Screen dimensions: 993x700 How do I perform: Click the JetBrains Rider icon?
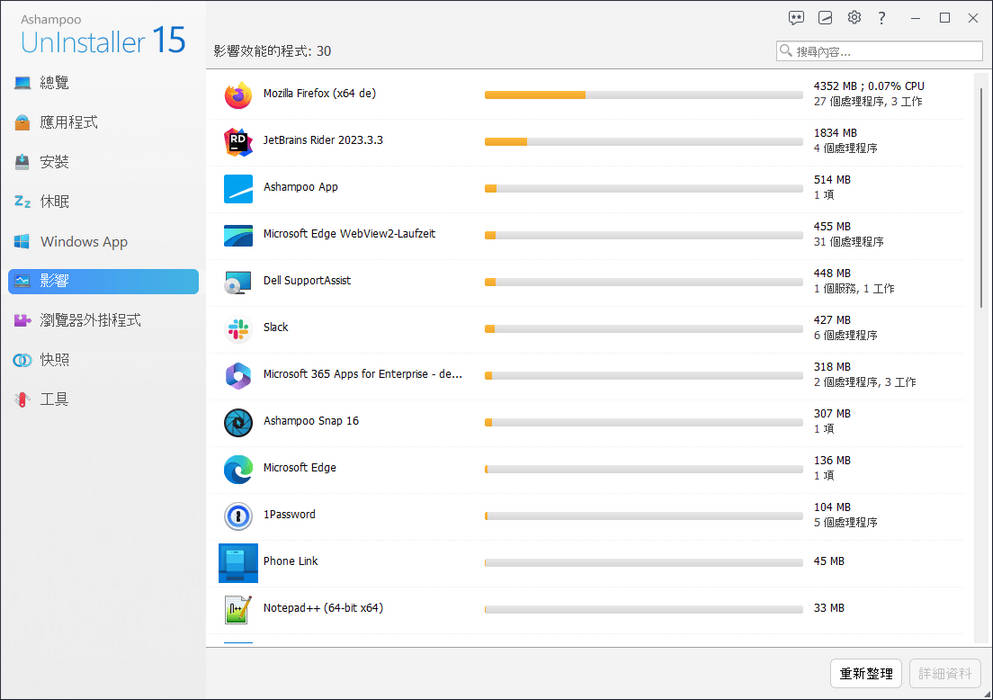click(238, 142)
